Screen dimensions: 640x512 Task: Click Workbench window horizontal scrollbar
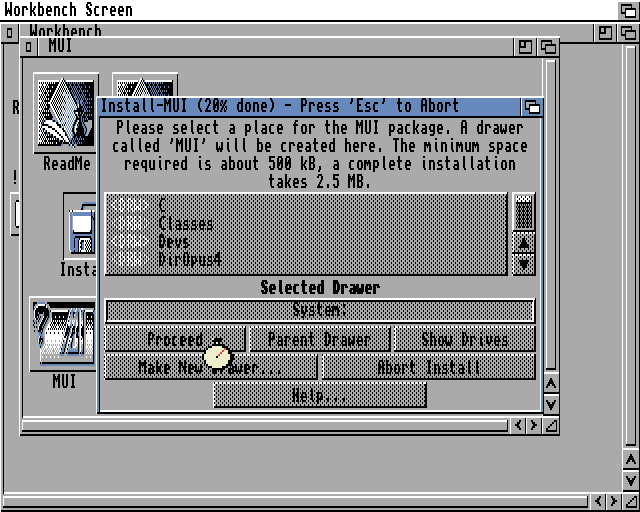tap(295, 502)
